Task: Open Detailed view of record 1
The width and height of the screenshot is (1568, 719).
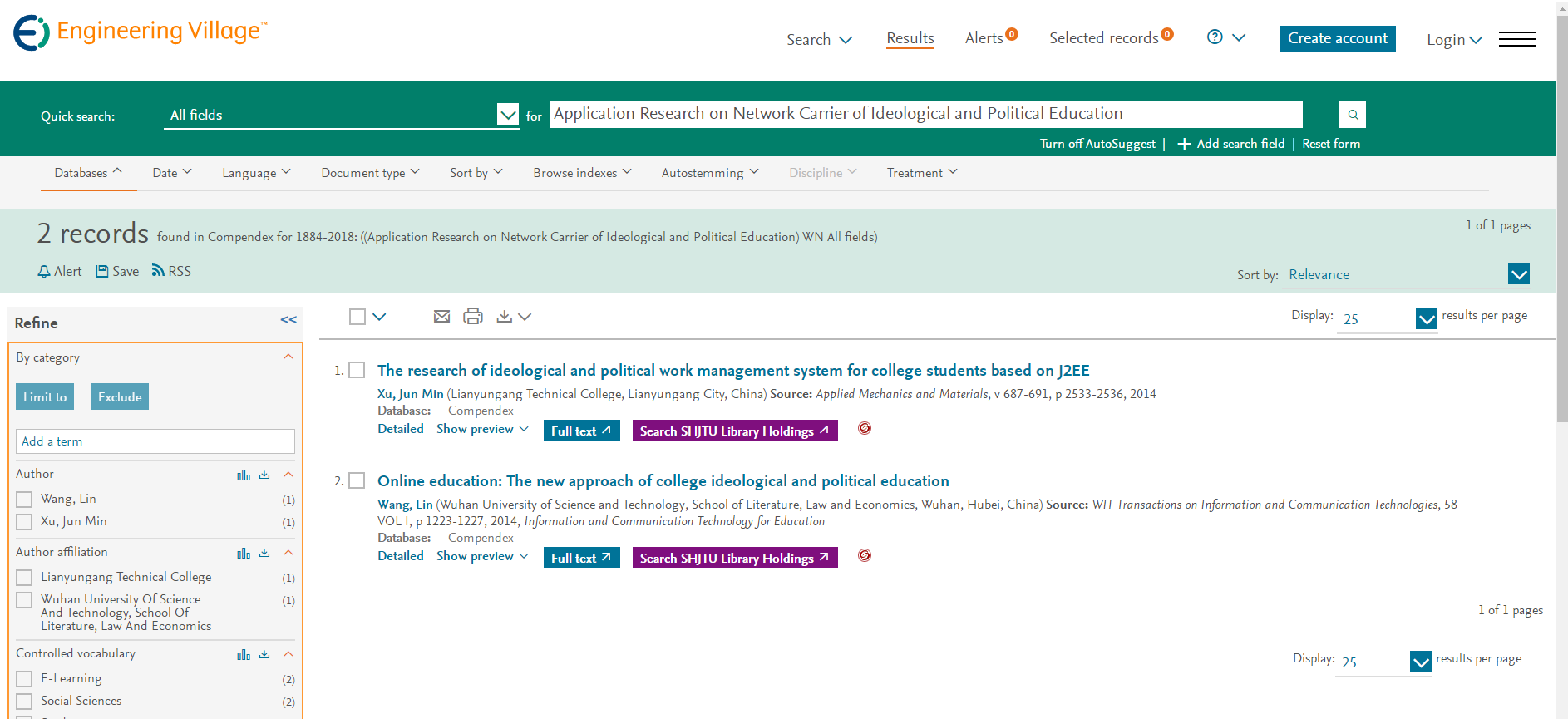Action: click(x=401, y=430)
